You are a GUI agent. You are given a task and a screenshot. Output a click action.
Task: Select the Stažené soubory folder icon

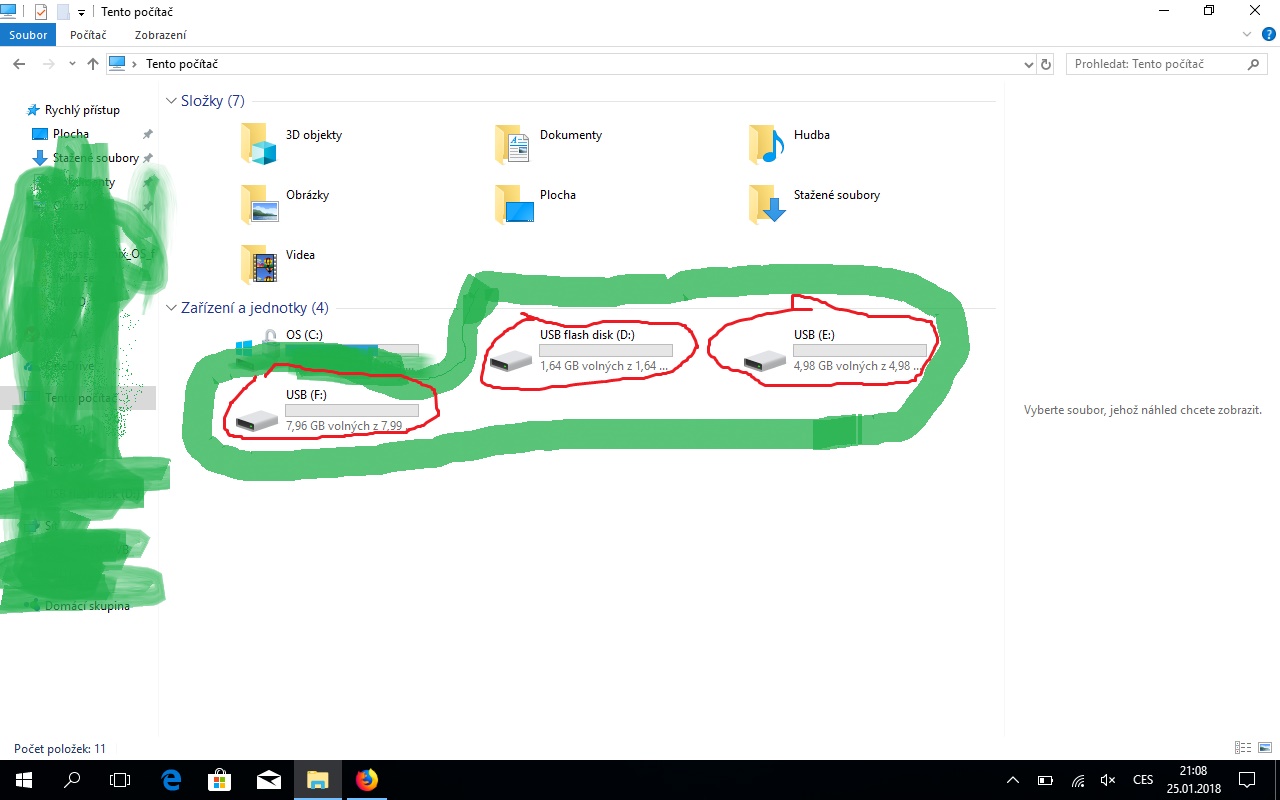click(x=767, y=204)
